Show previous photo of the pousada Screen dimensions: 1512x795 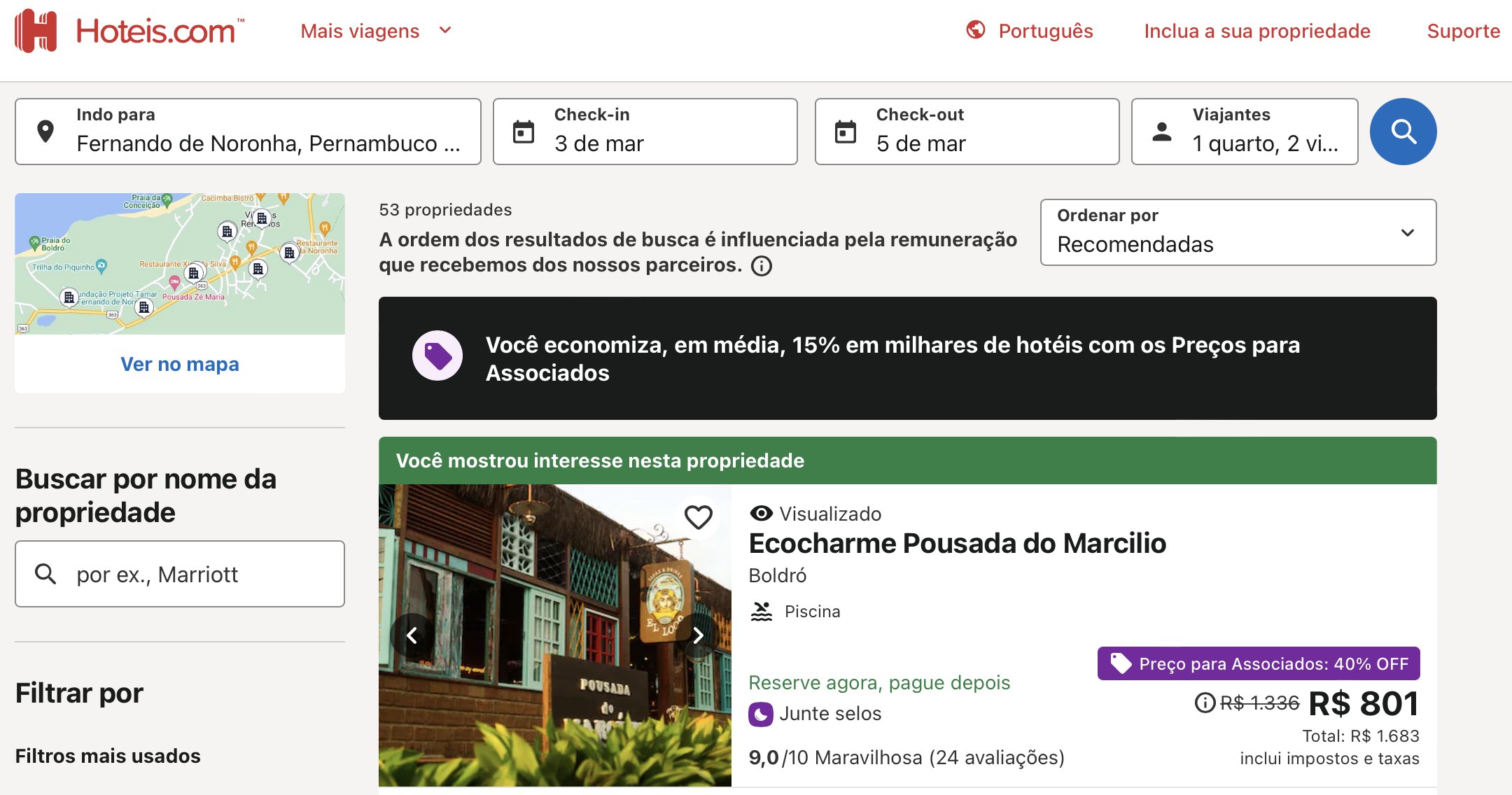[x=412, y=635]
